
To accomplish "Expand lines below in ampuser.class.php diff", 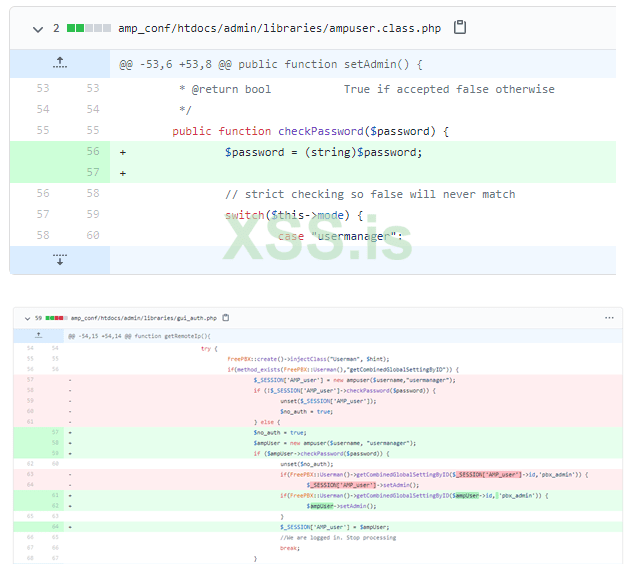I will pos(59,260).
